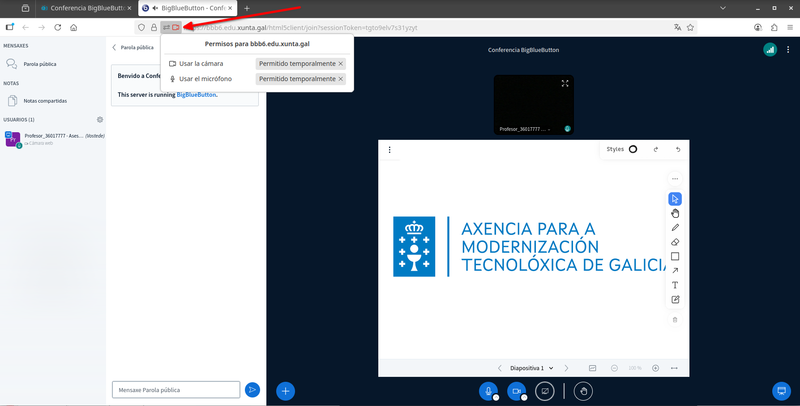The image size is (800, 406).
Task: Turn off the webcam sharing
Action: tap(517, 391)
